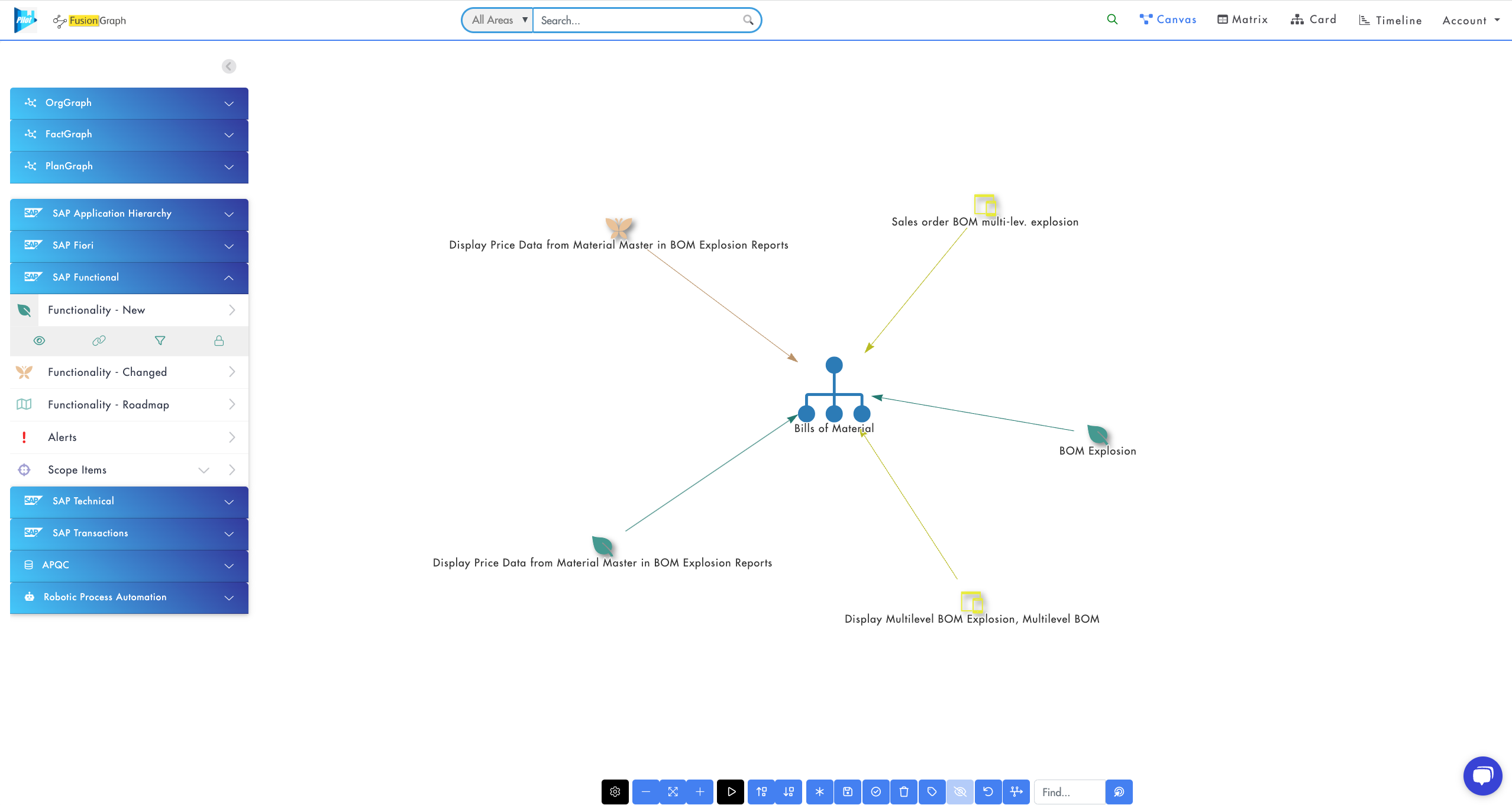This screenshot has width=1512, height=805.
Task: Open the Scope Items entry in sidebar
Action: pyautogui.click(x=77, y=469)
